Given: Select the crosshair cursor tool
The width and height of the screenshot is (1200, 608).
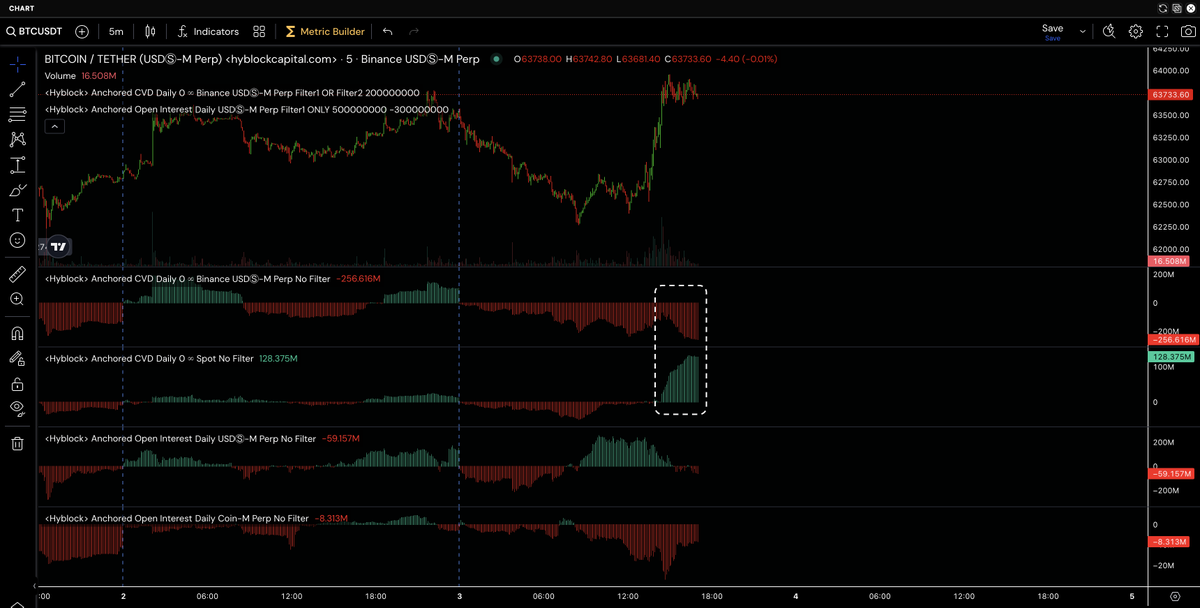Looking at the screenshot, I should [17, 65].
